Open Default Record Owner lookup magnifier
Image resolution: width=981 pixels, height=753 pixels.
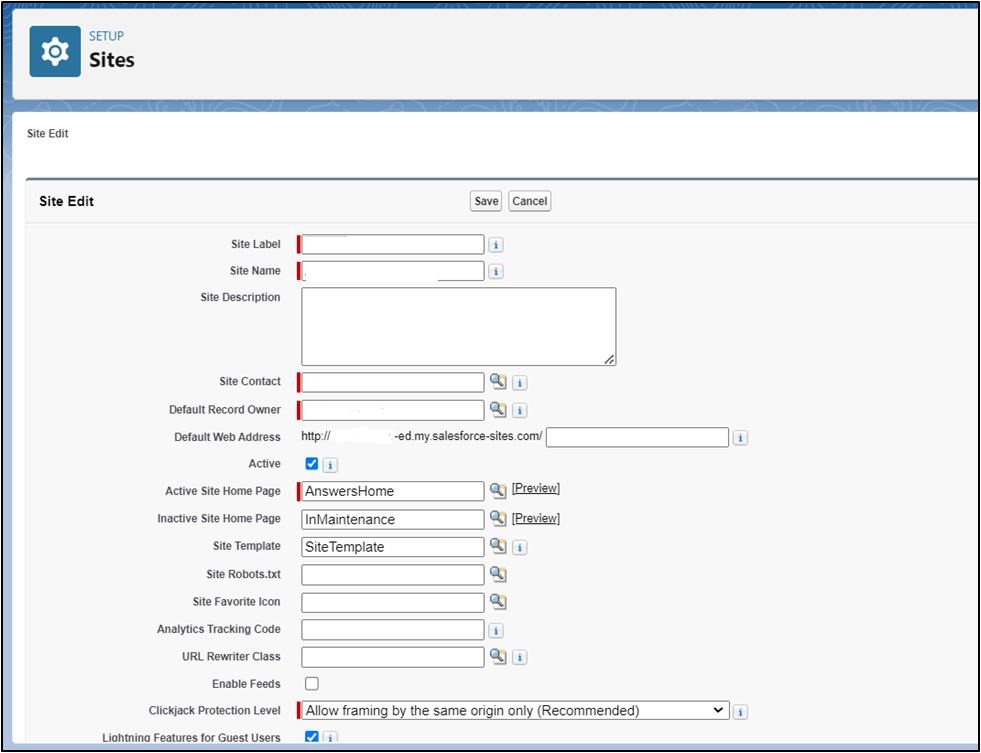pyautogui.click(x=498, y=410)
